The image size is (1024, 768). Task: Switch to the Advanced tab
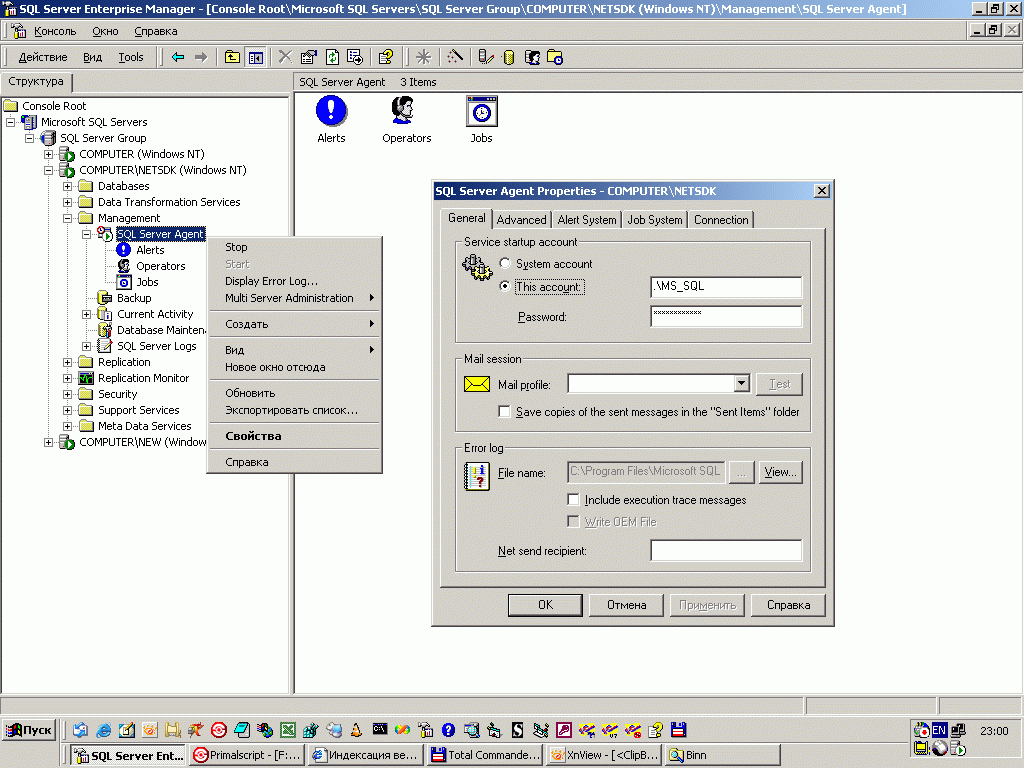[x=521, y=220]
